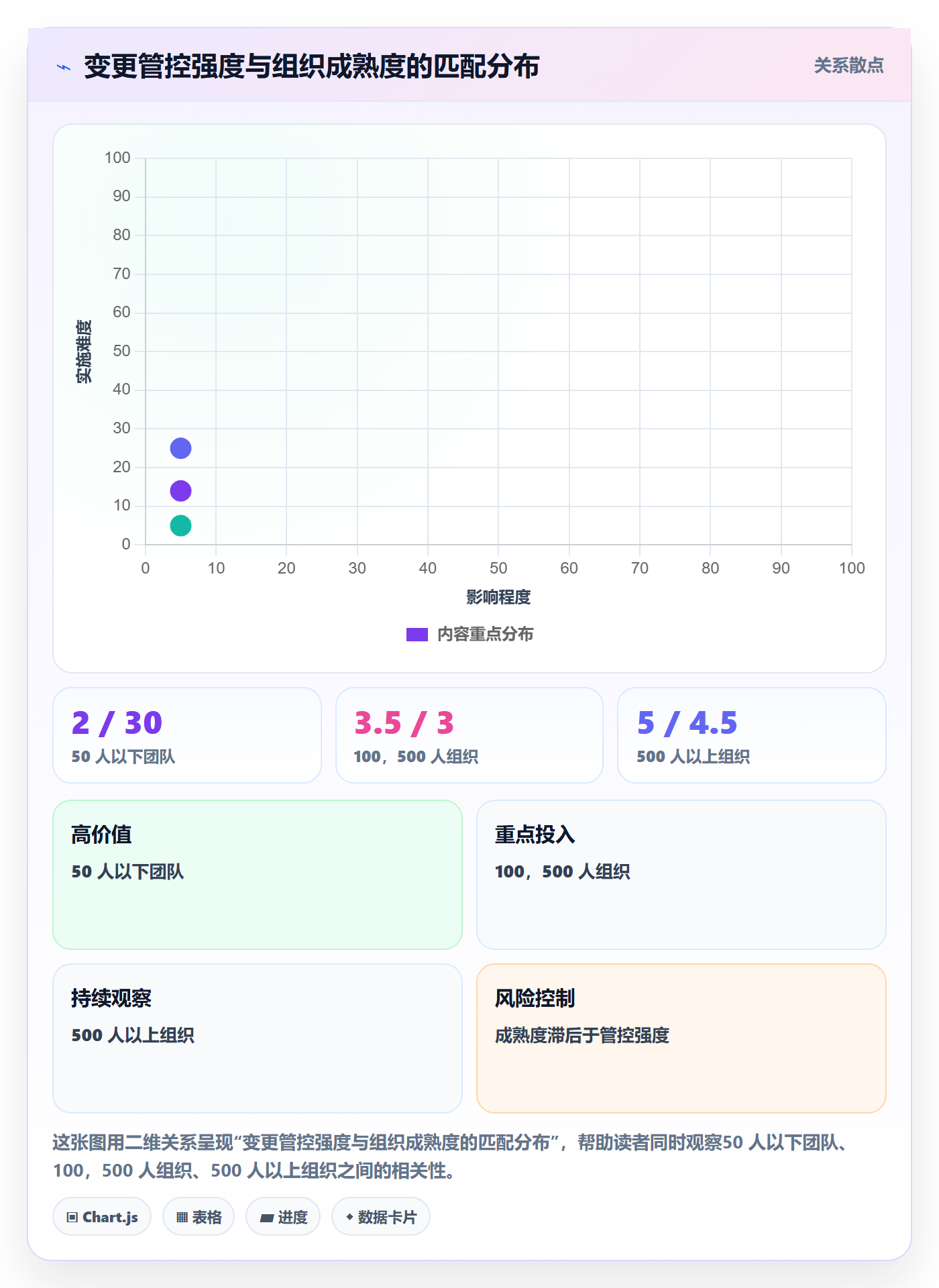Click the y-axis title 实施难度
This screenshot has width=939, height=1288.
tap(84, 352)
